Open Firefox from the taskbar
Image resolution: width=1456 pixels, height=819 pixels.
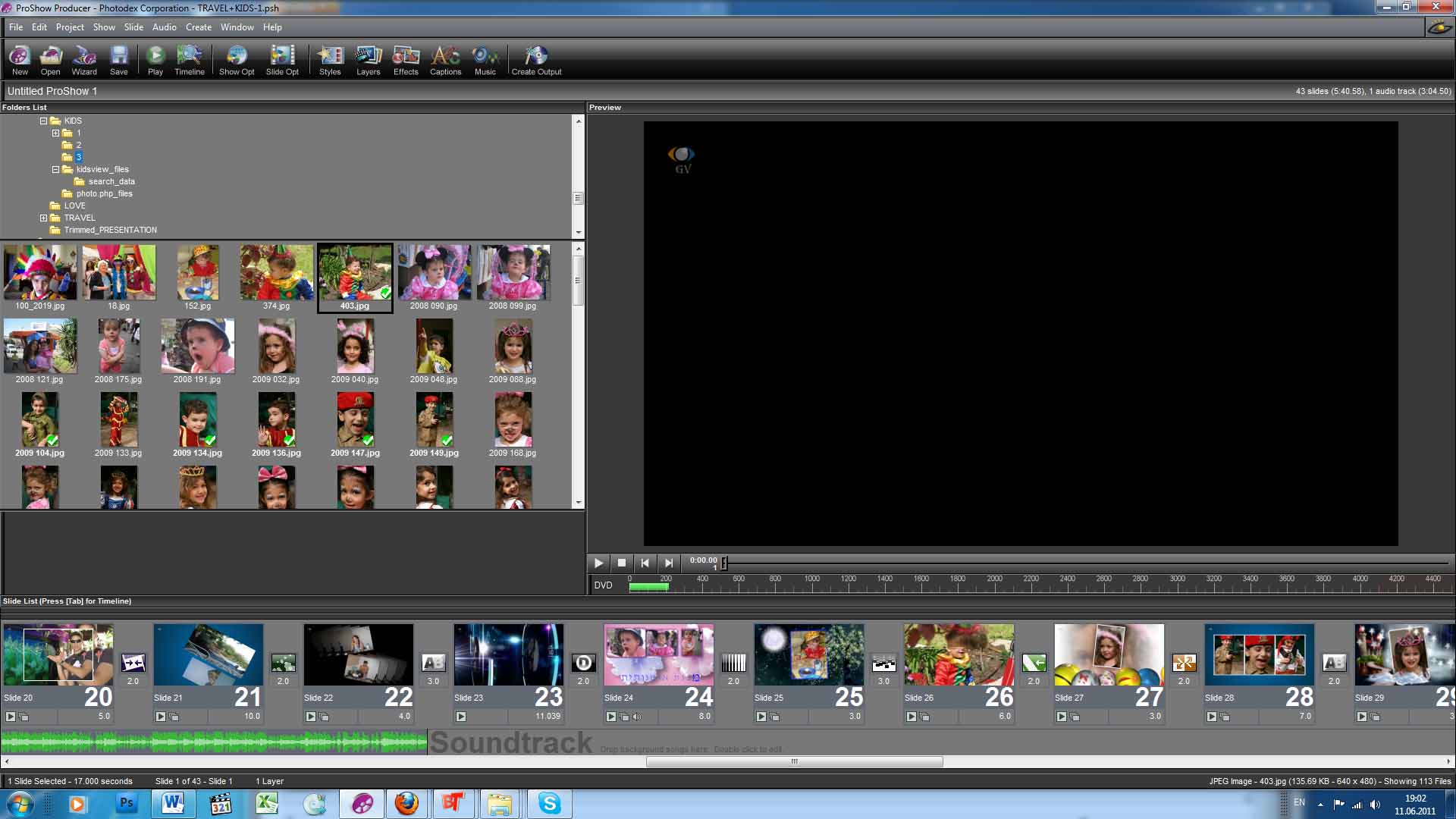406,804
